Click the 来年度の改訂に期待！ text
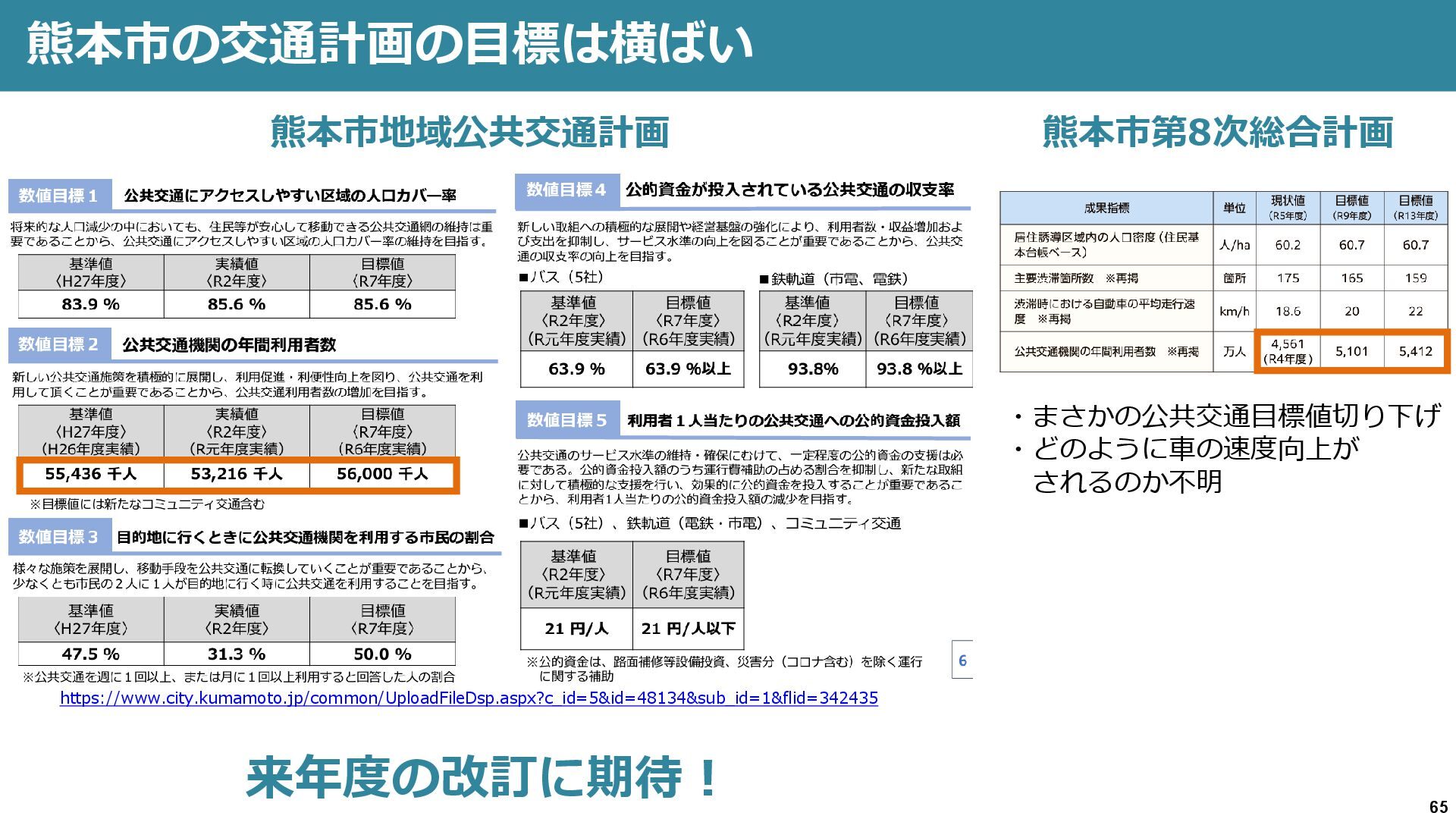 [482, 777]
